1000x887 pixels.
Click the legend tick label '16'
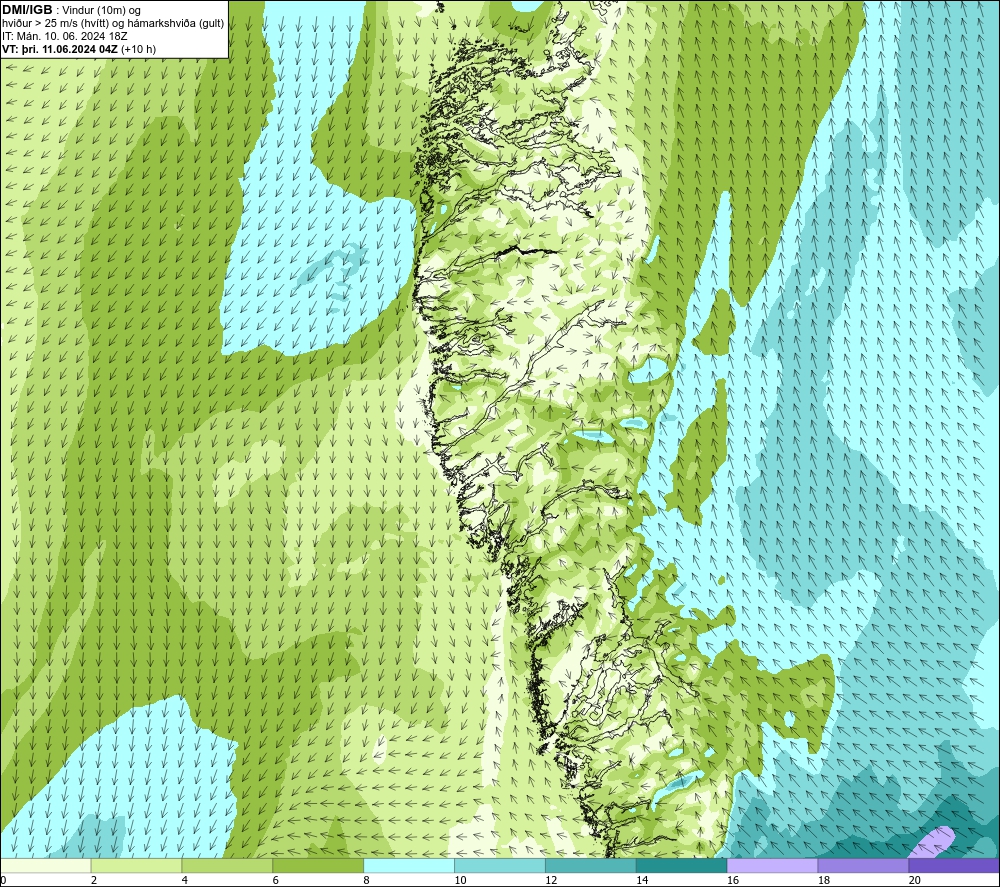pos(733,881)
